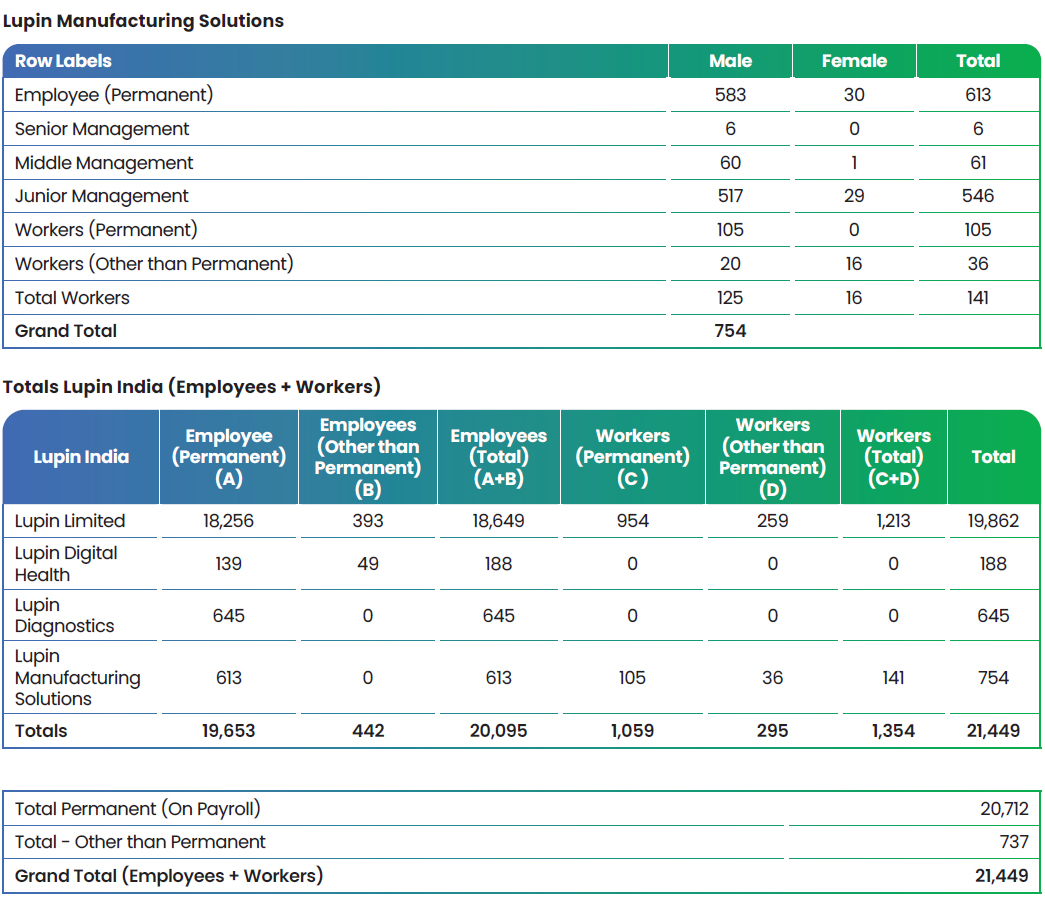Click the value 737
The height and width of the screenshot is (903, 1045).
[x=1014, y=842]
